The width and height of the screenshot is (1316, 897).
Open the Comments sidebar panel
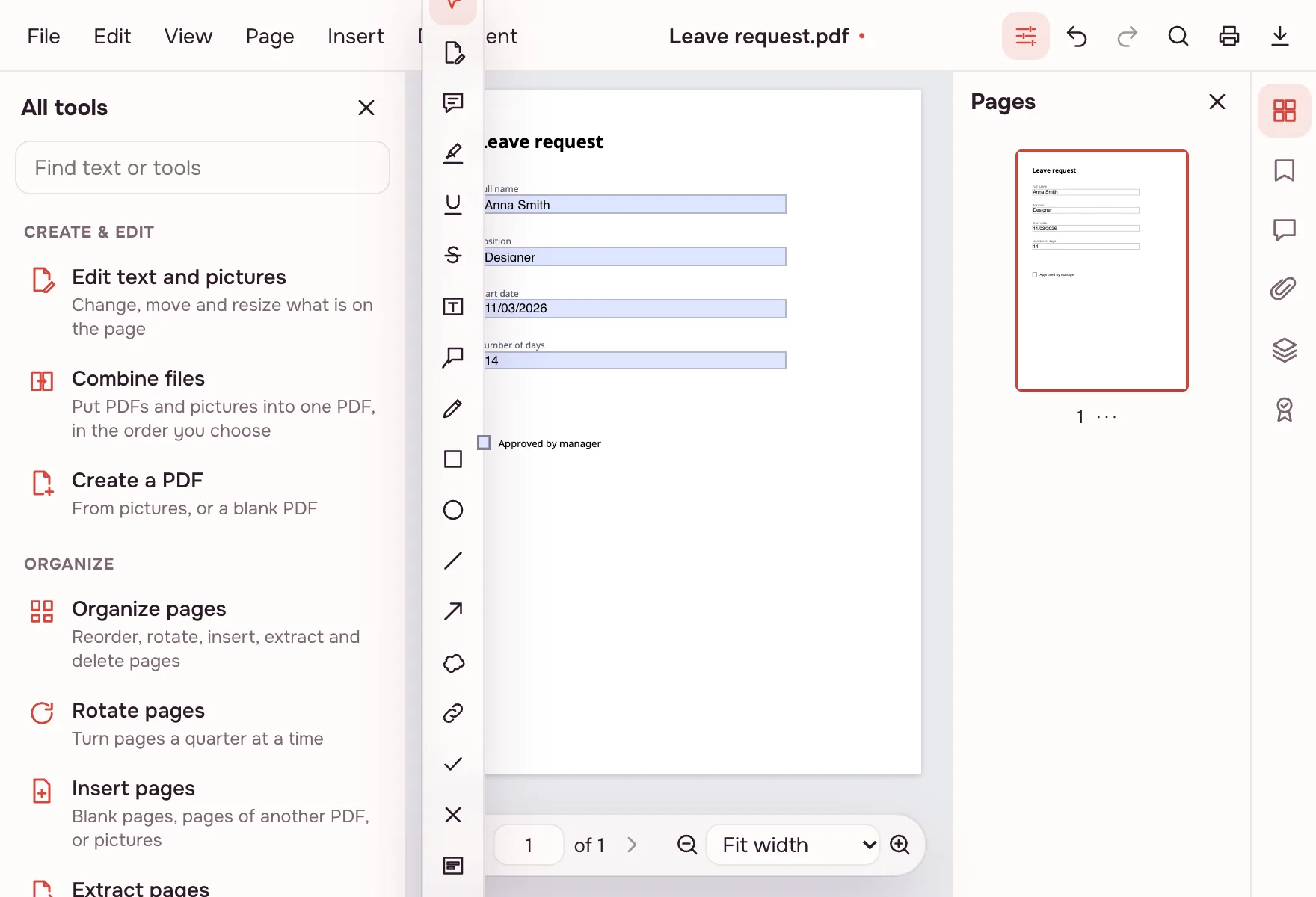pos(1285,229)
